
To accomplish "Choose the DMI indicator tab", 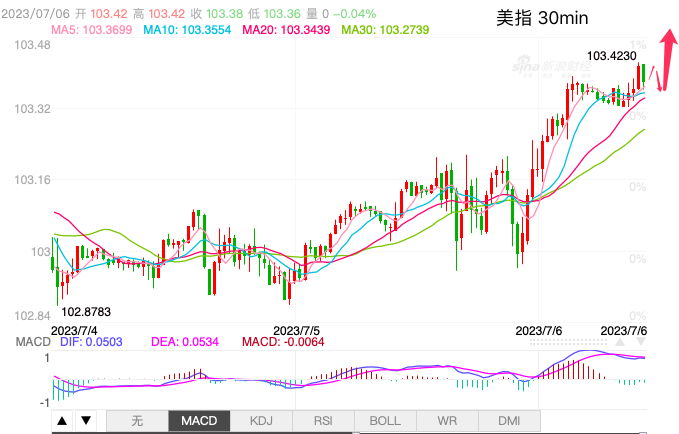I will (x=509, y=421).
